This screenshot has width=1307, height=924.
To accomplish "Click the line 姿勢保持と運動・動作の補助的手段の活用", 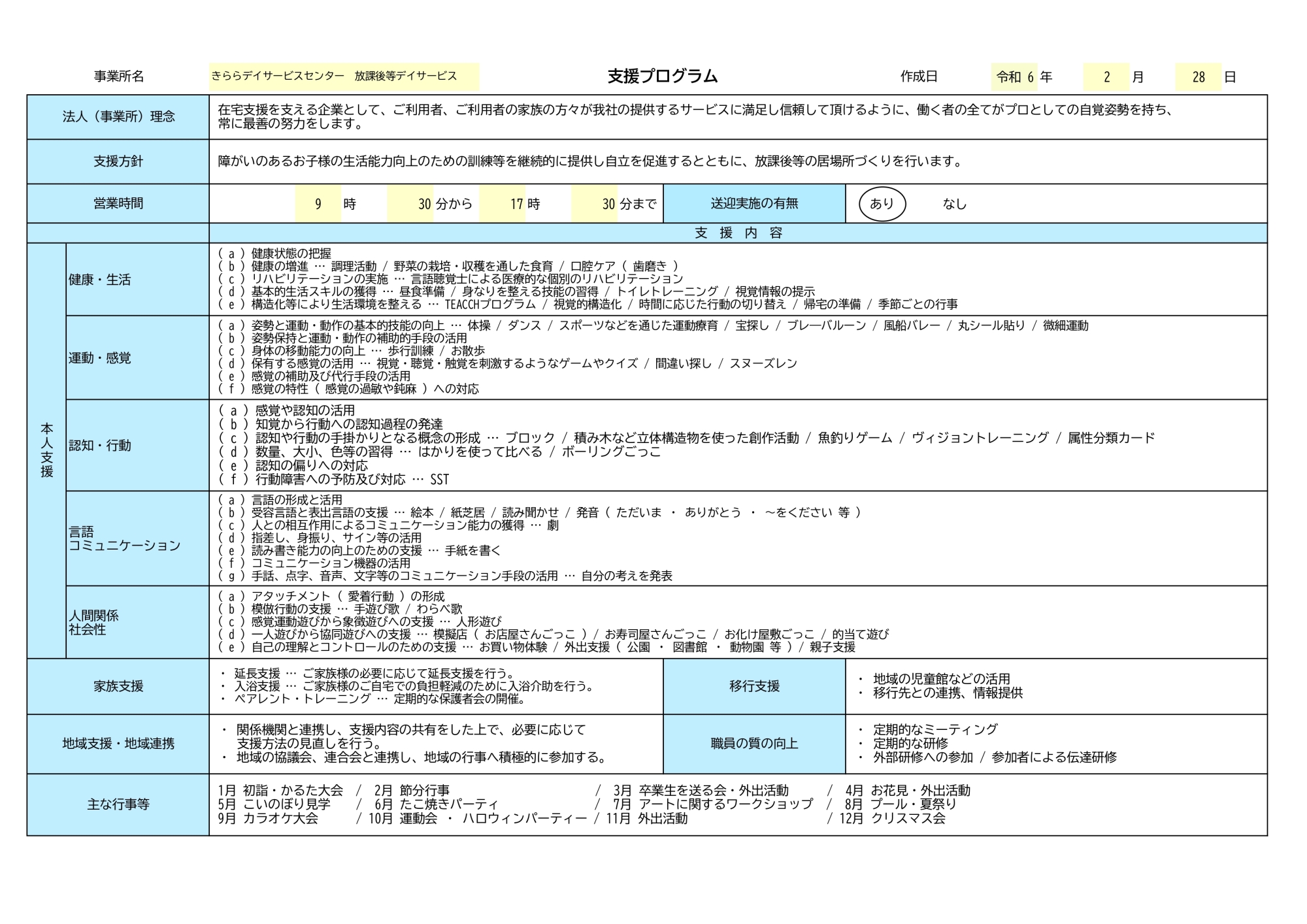I will point(342,338).
